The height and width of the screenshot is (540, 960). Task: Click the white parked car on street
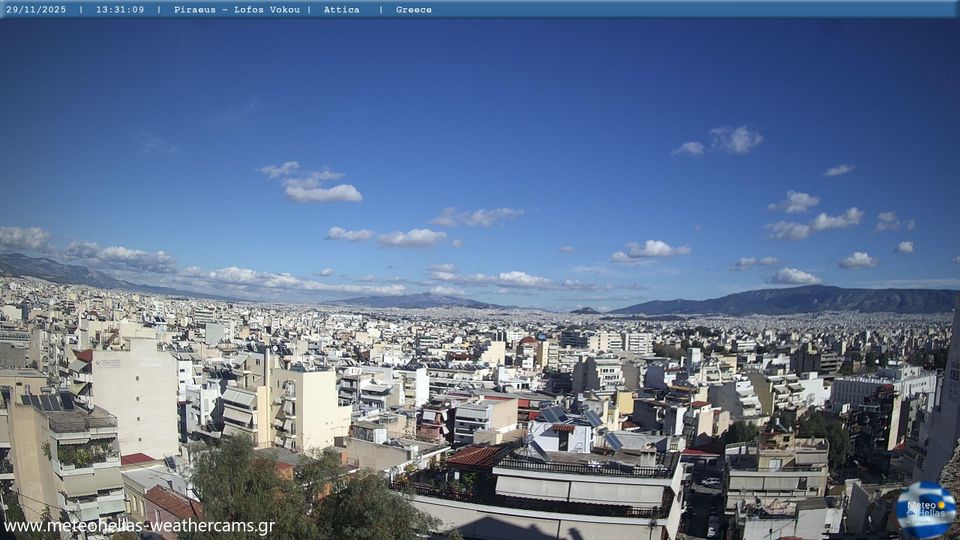(710, 483)
